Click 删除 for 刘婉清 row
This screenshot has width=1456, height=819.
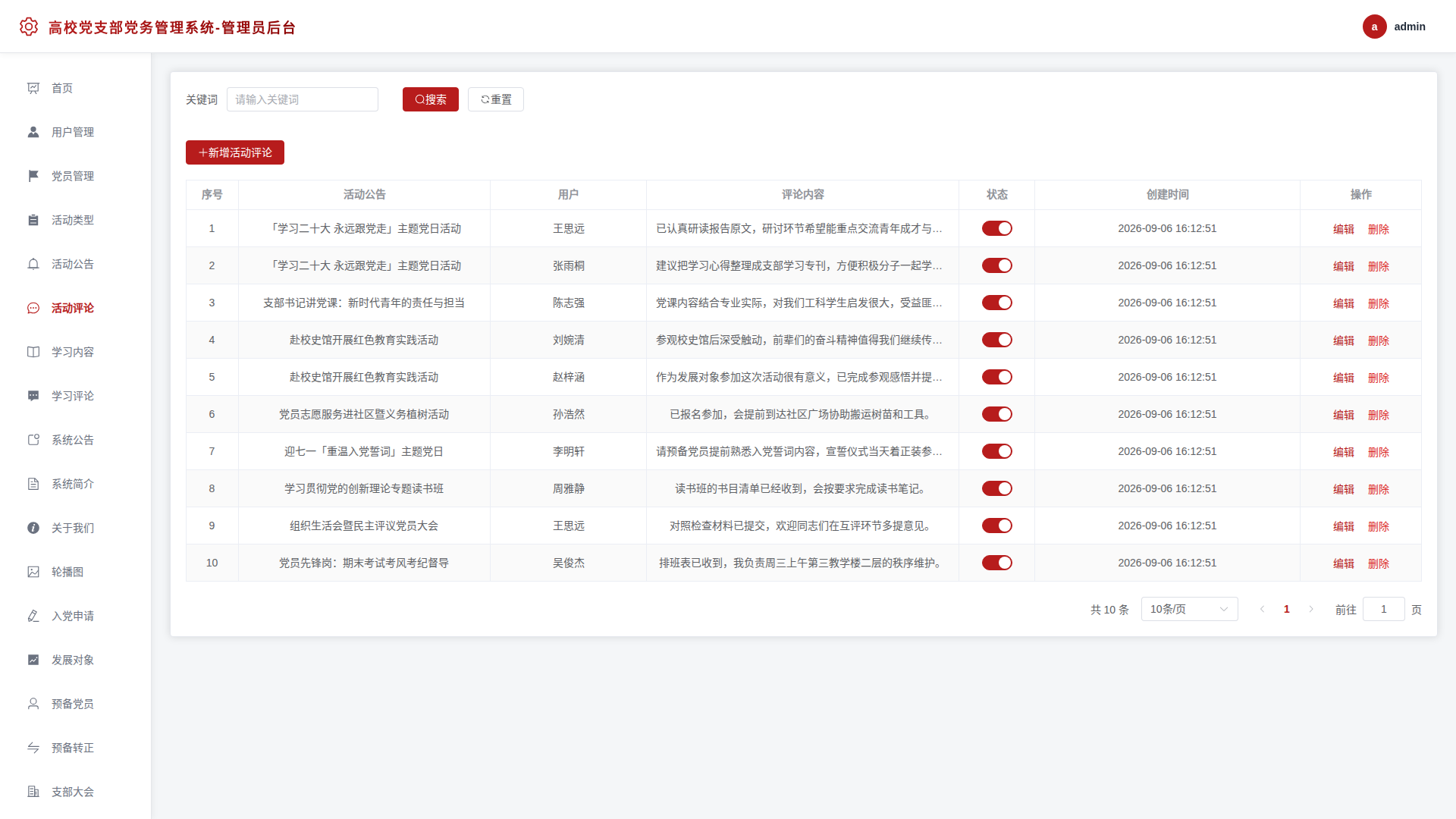[1378, 340]
